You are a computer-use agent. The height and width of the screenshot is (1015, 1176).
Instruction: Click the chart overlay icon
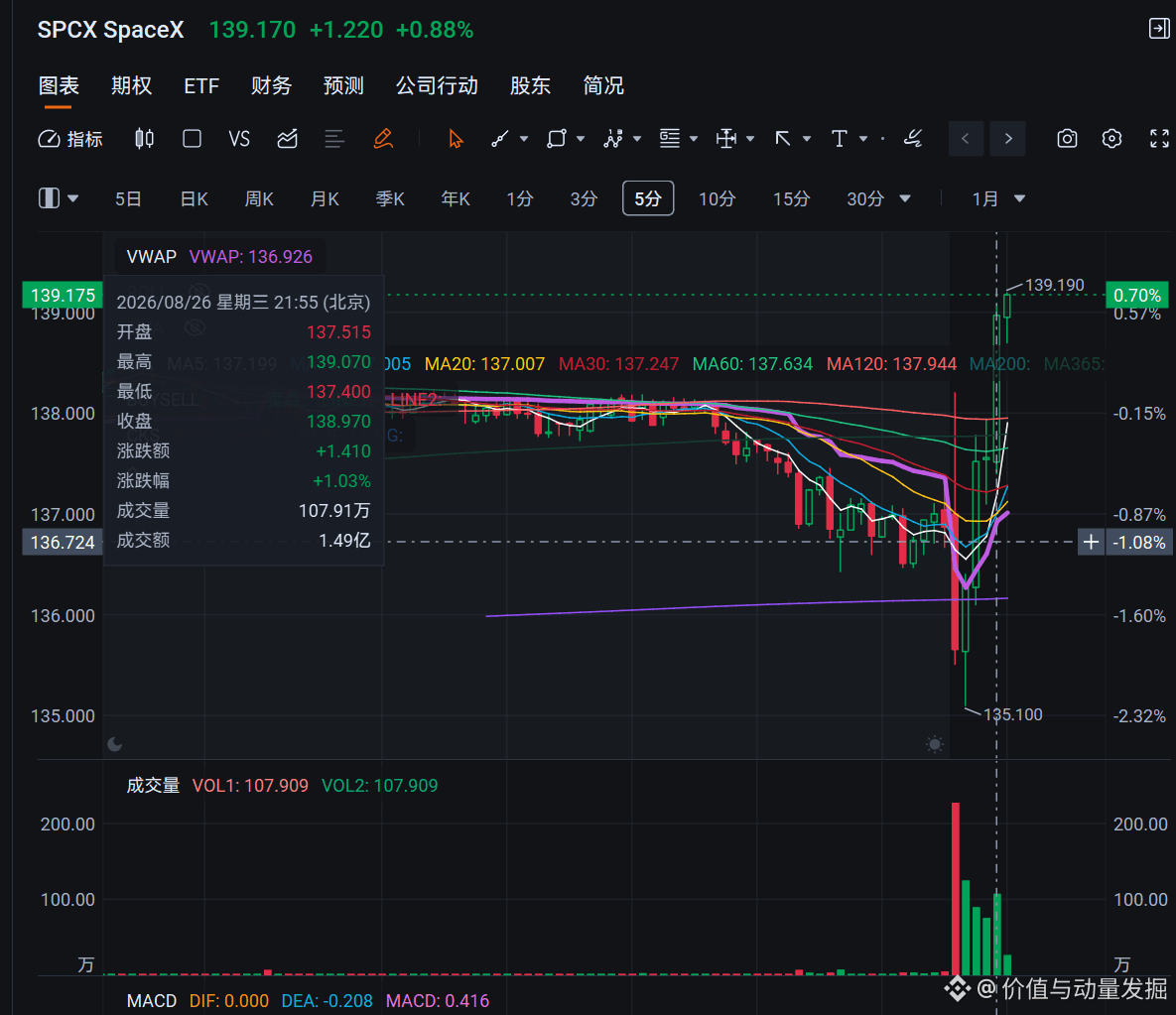[287, 139]
